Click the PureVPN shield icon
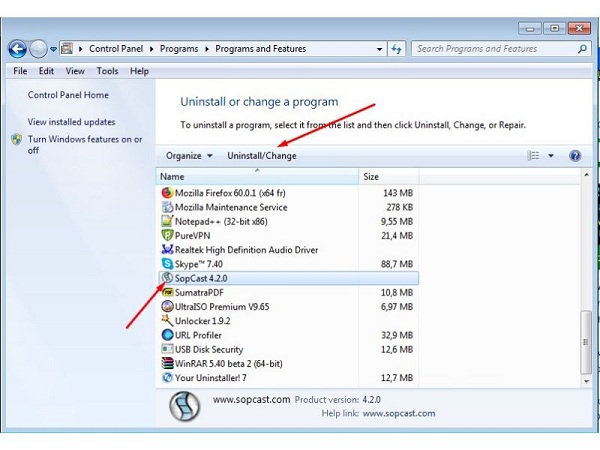This screenshot has height=450, width=600. pos(167,235)
